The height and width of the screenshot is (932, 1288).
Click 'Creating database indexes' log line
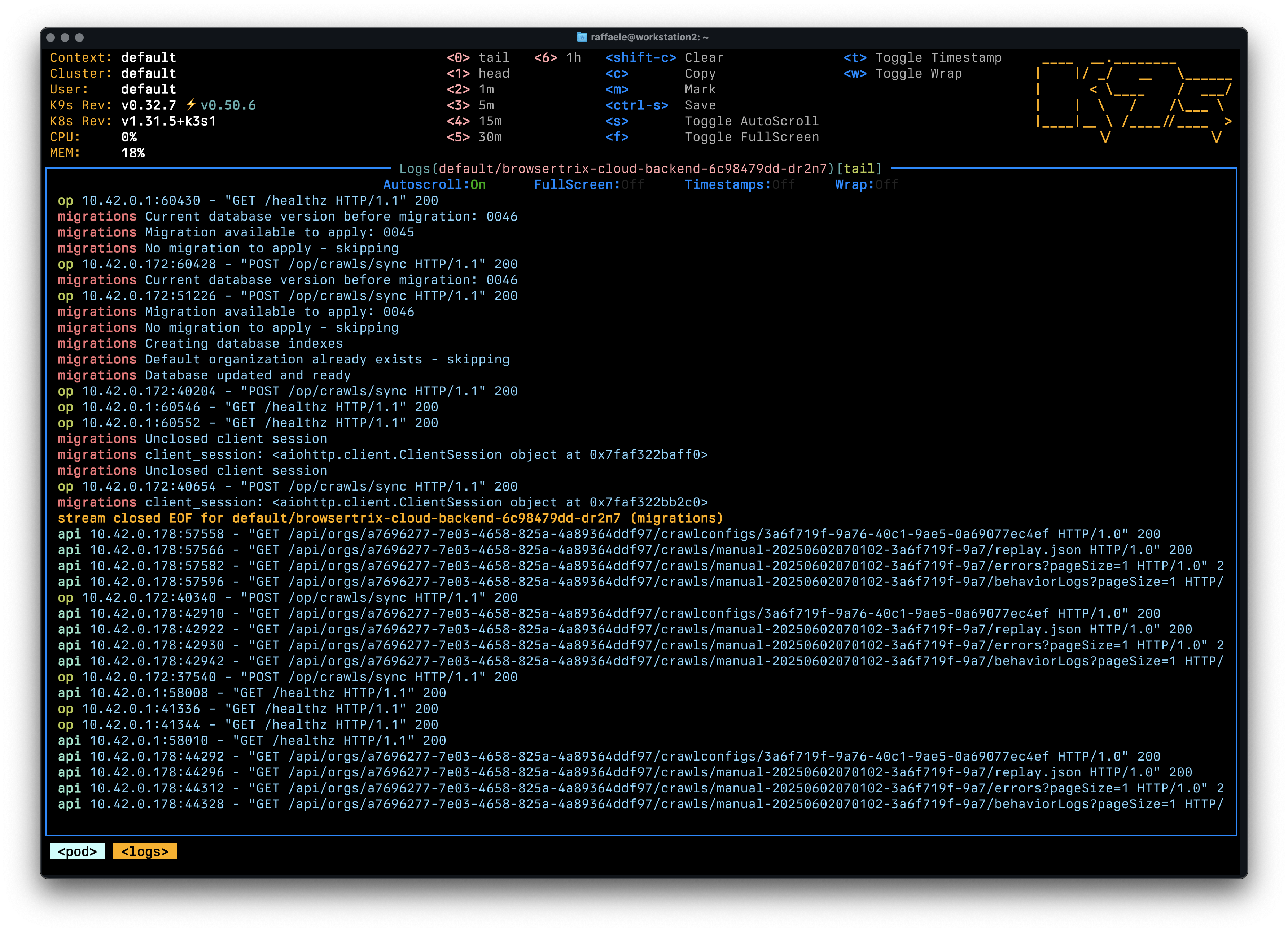(200, 344)
